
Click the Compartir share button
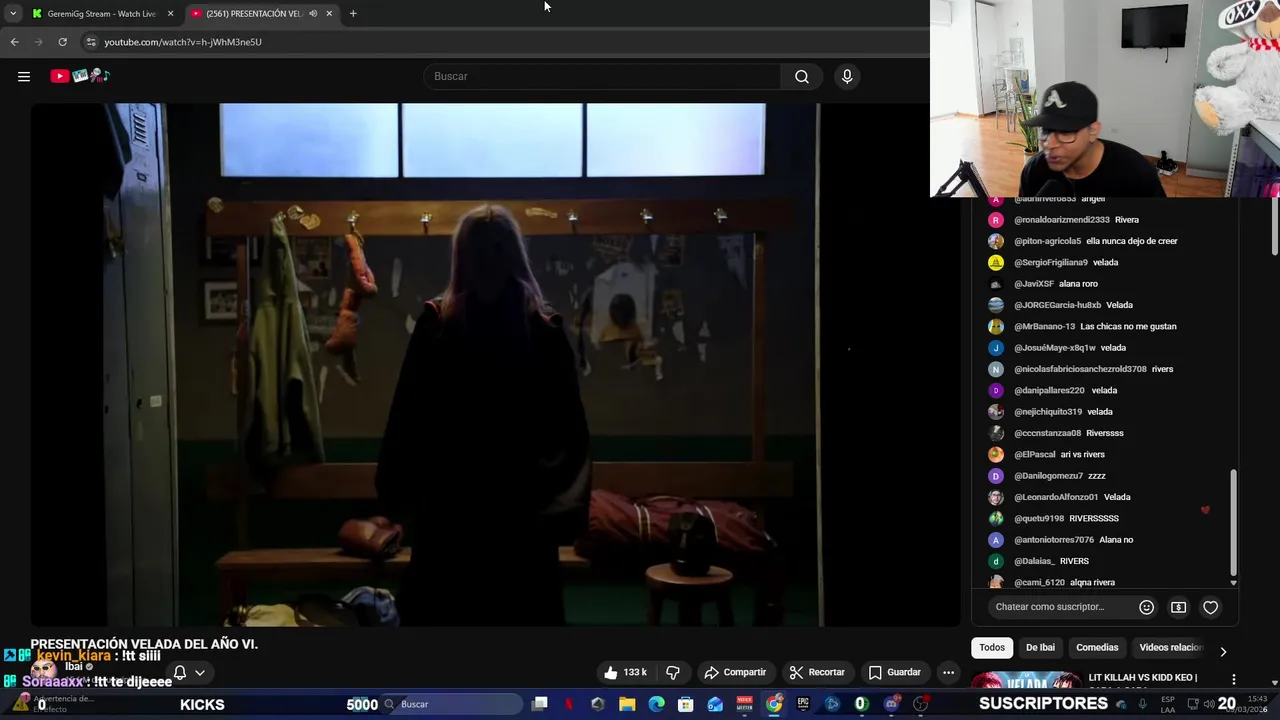tap(735, 672)
